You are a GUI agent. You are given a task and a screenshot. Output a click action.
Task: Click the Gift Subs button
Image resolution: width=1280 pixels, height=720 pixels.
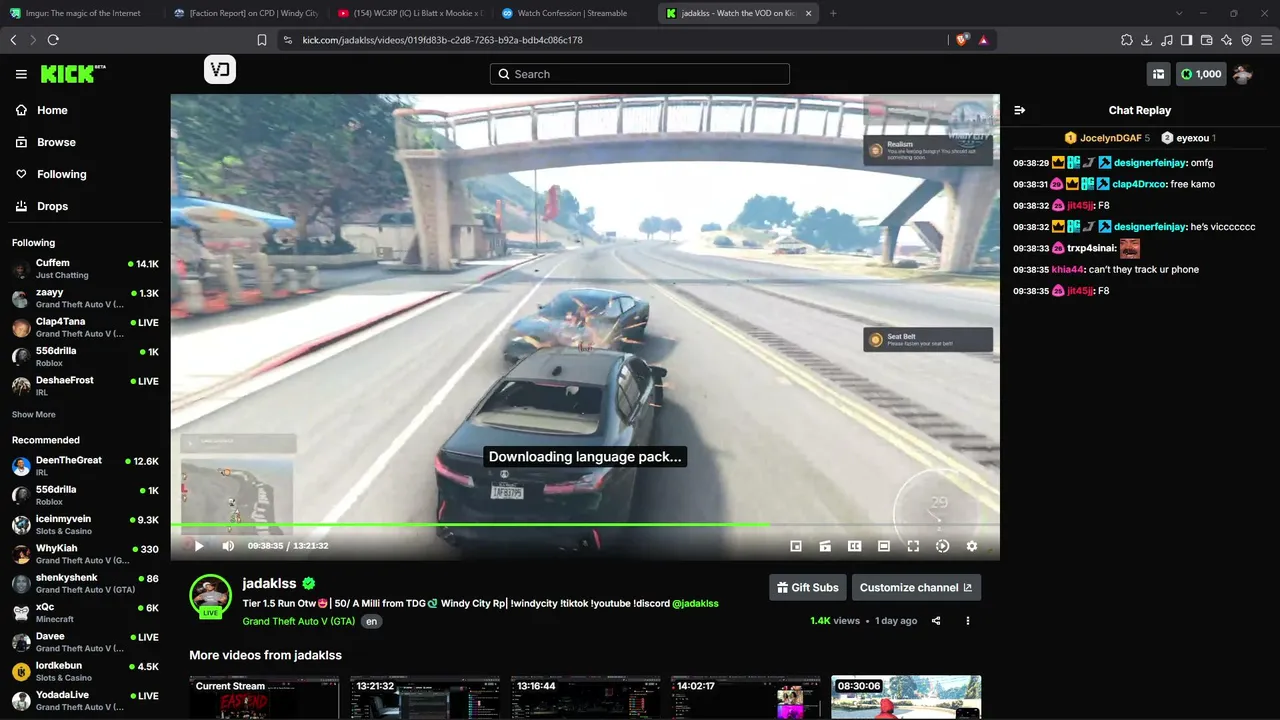pos(808,588)
